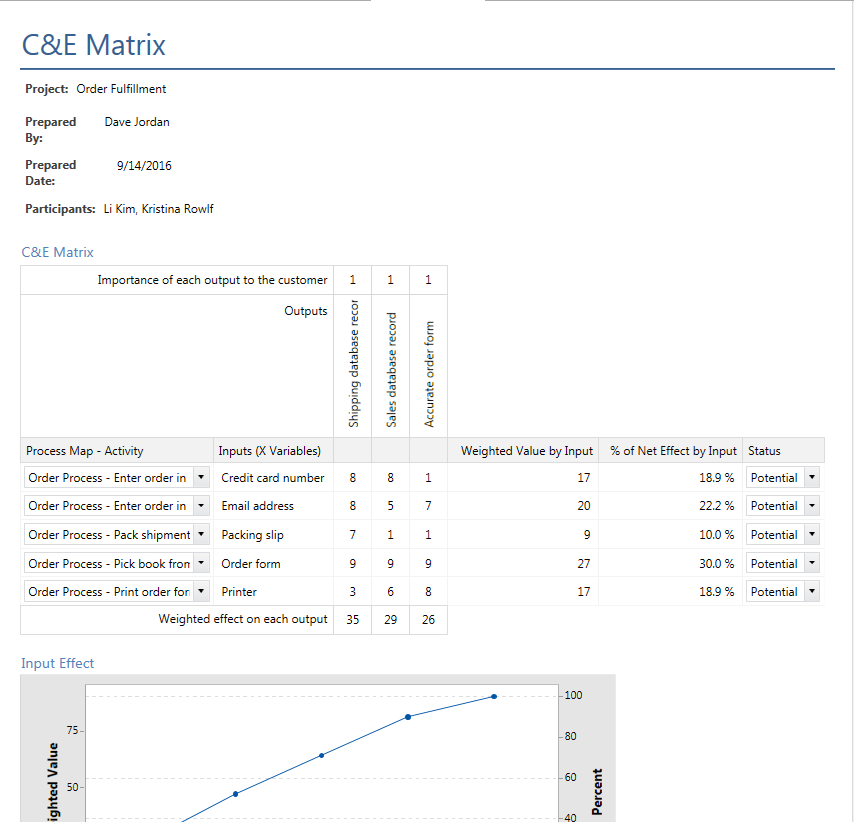The height and width of the screenshot is (822, 854).
Task: Click the Shipping database record output header
Action: pos(353,364)
